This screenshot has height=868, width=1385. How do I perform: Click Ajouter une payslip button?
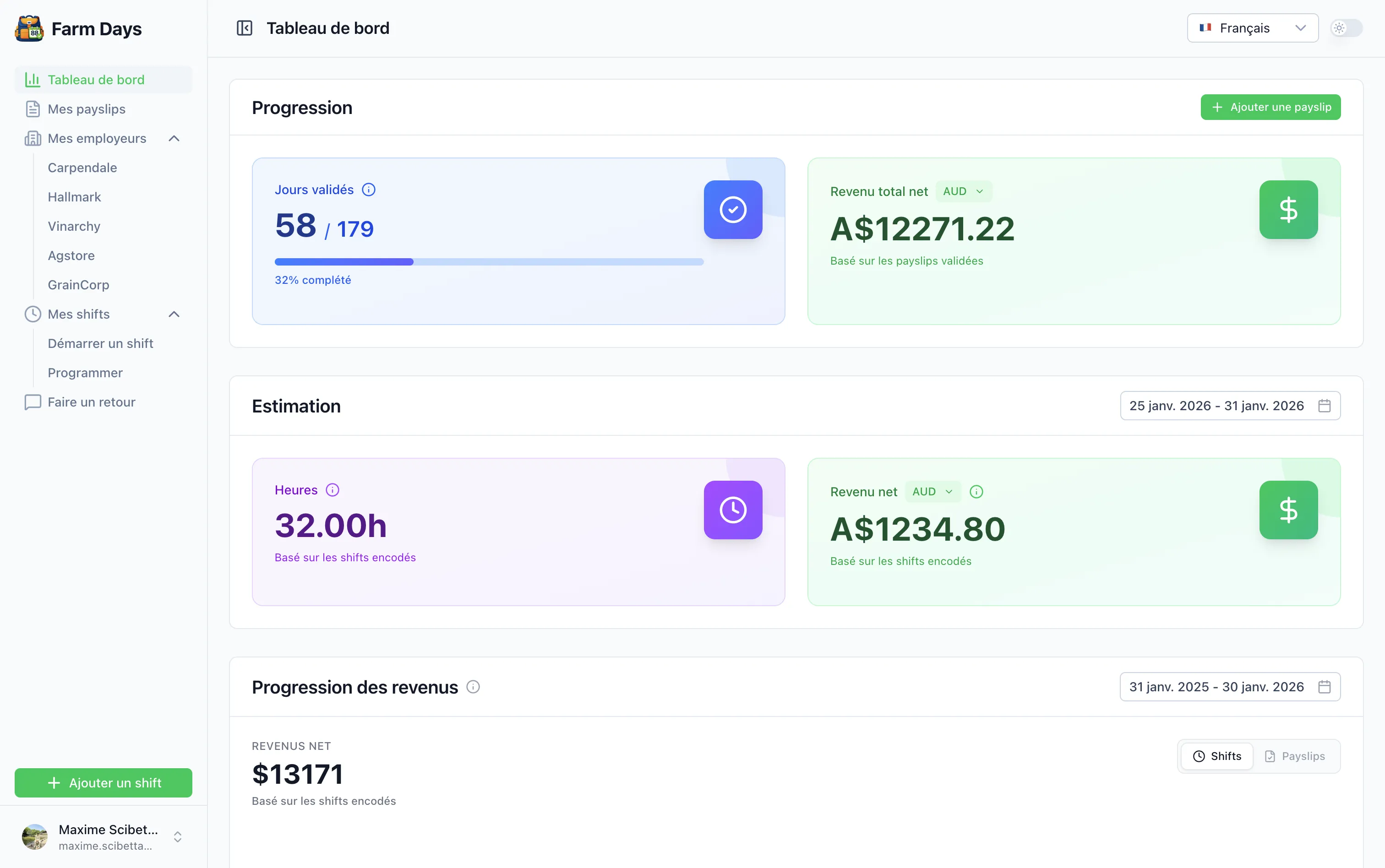(1270, 107)
